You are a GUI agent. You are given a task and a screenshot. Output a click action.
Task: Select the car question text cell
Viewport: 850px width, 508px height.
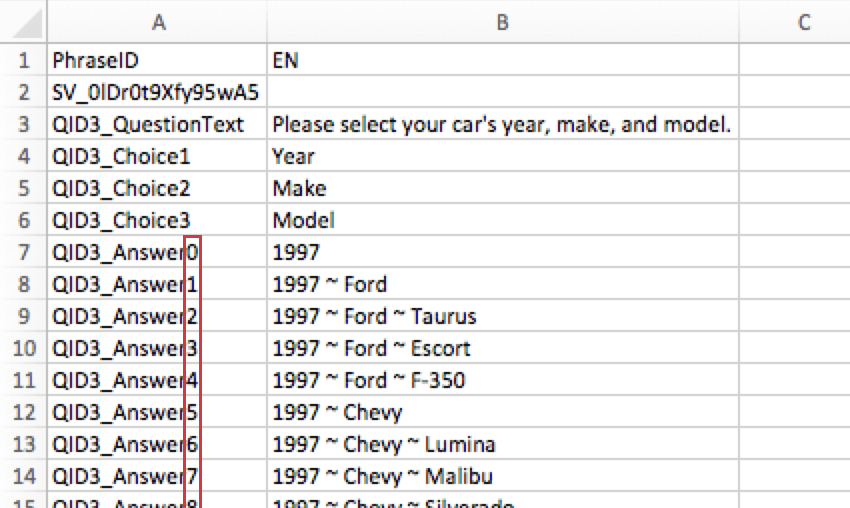tap(502, 125)
